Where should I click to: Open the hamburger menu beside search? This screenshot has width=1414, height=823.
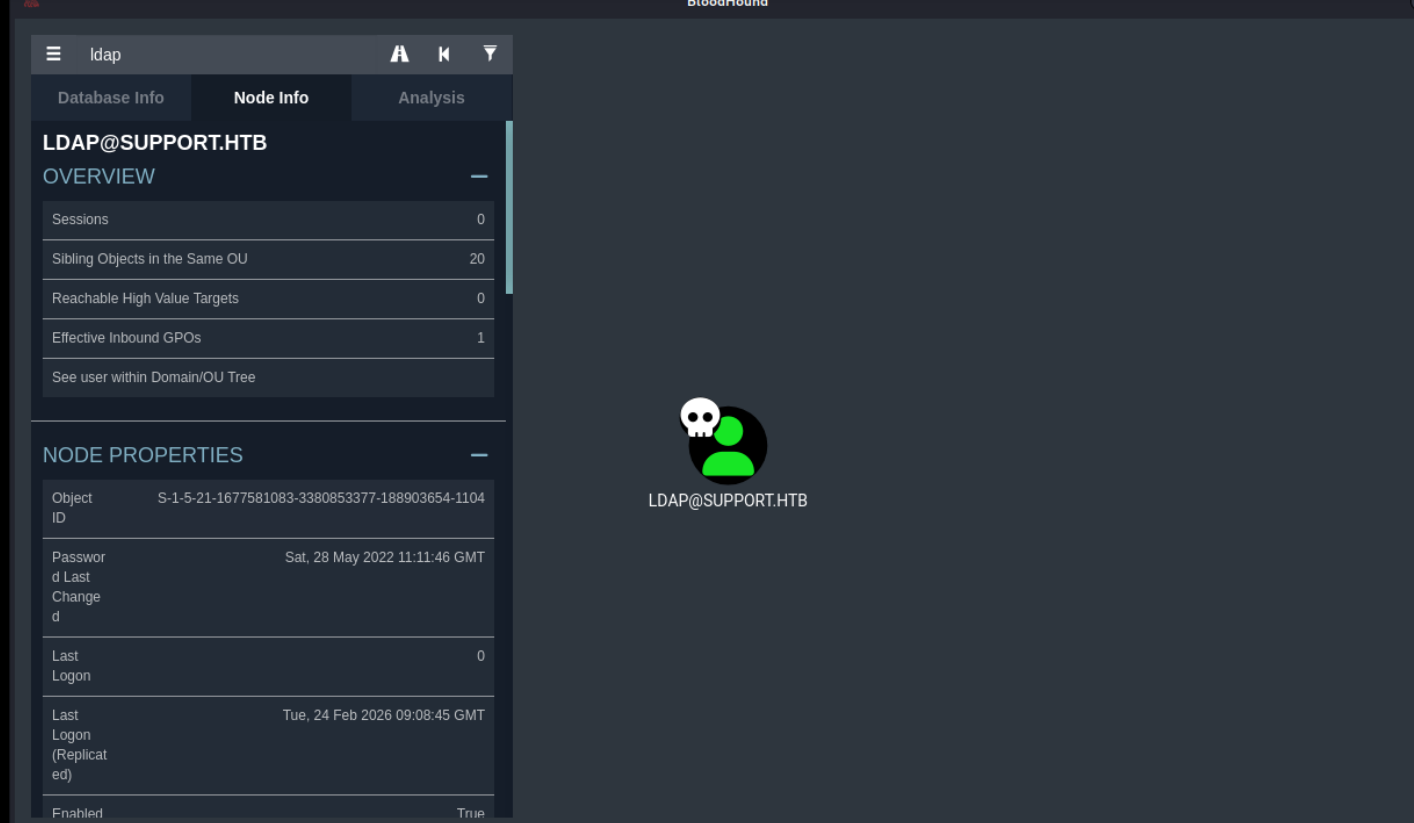click(54, 54)
